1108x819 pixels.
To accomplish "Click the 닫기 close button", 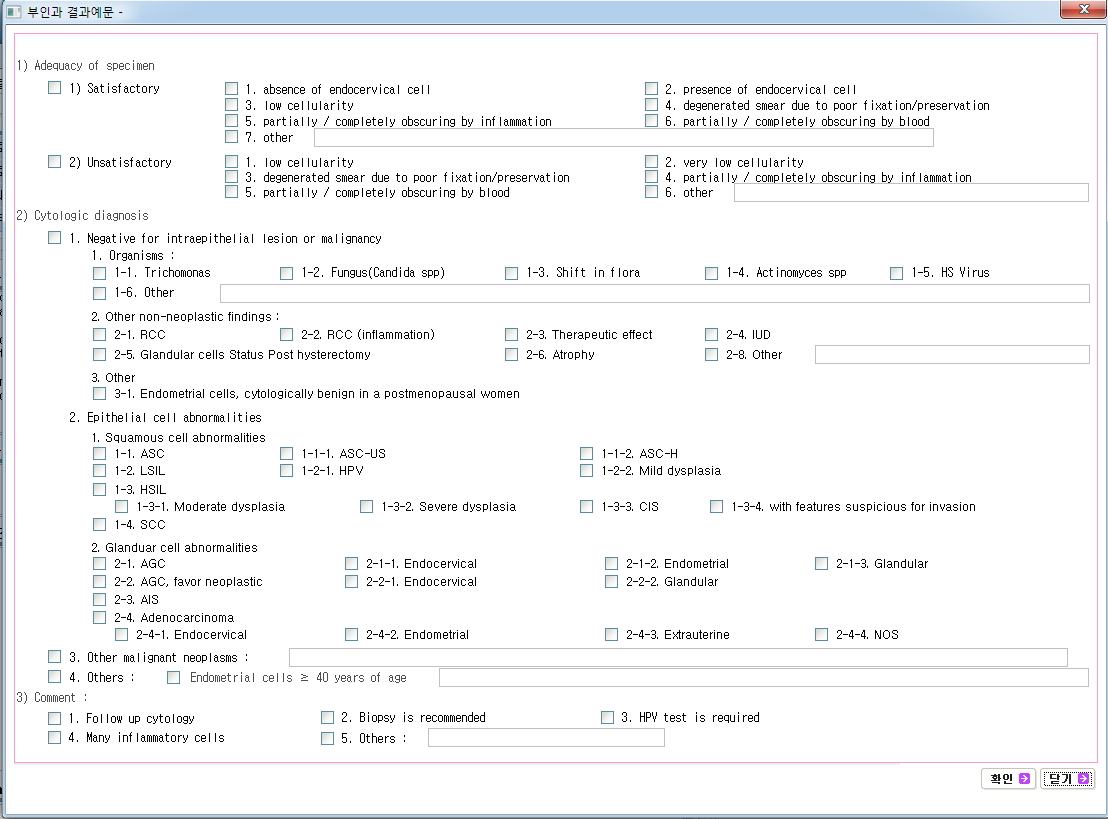I will point(1067,779).
